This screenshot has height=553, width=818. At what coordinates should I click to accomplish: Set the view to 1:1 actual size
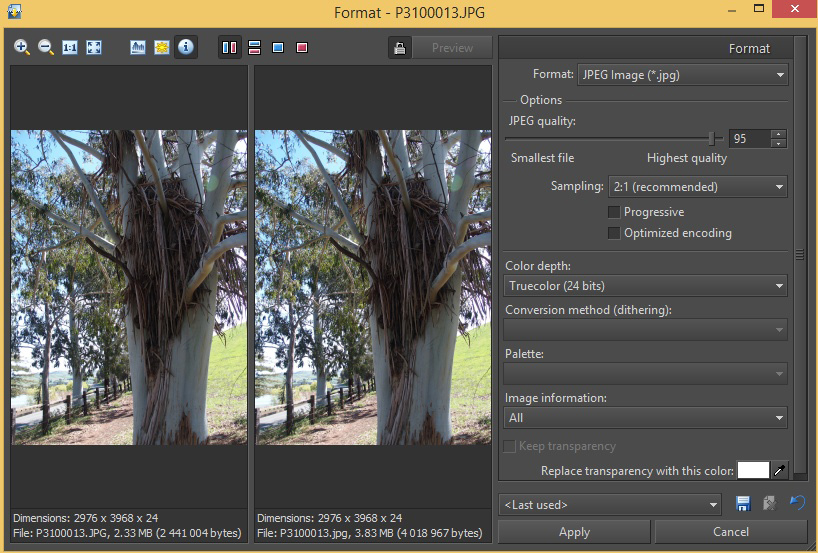click(69, 47)
